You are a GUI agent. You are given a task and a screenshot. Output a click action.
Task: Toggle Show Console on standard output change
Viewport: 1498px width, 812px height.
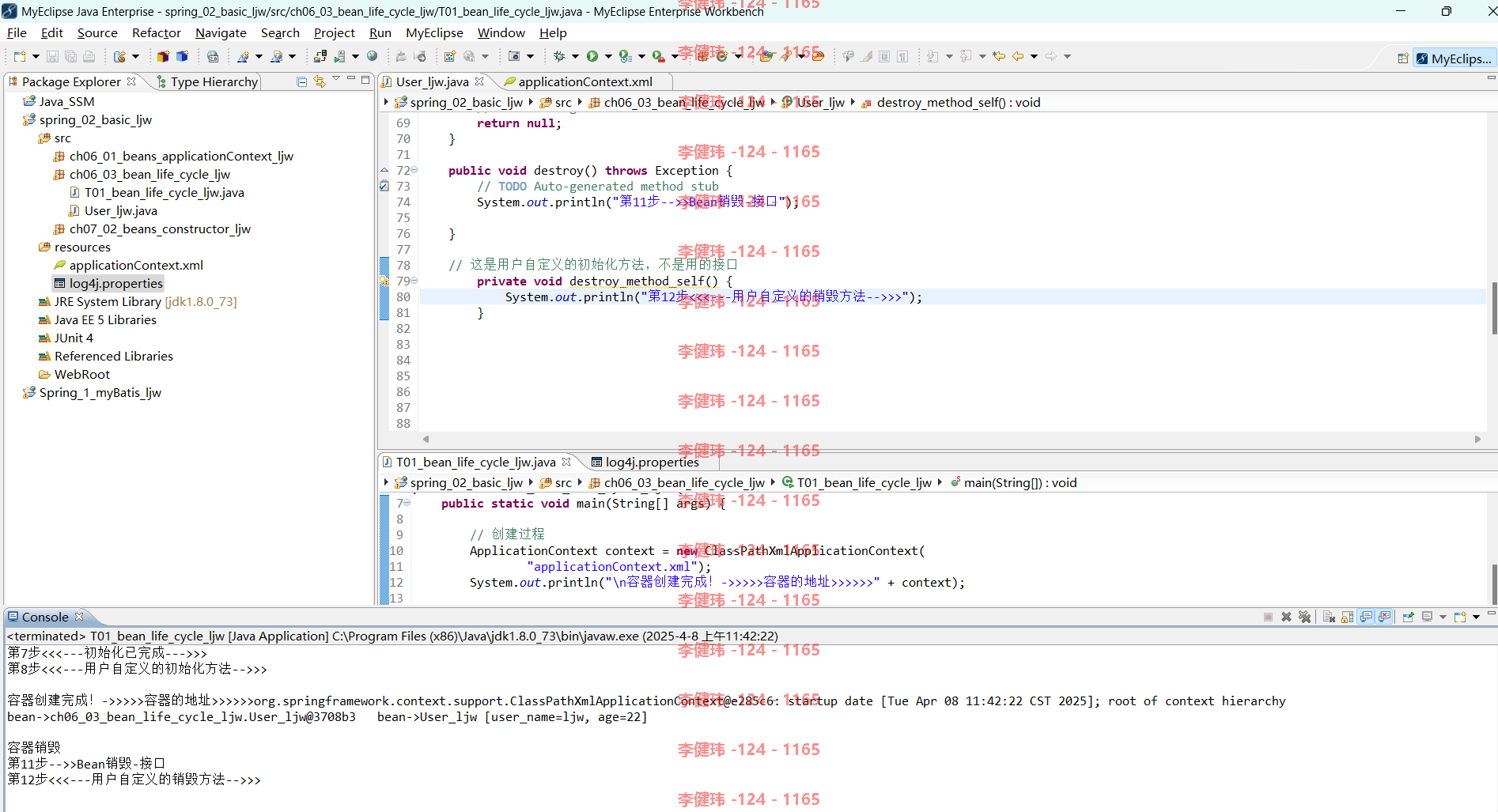click(1366, 617)
